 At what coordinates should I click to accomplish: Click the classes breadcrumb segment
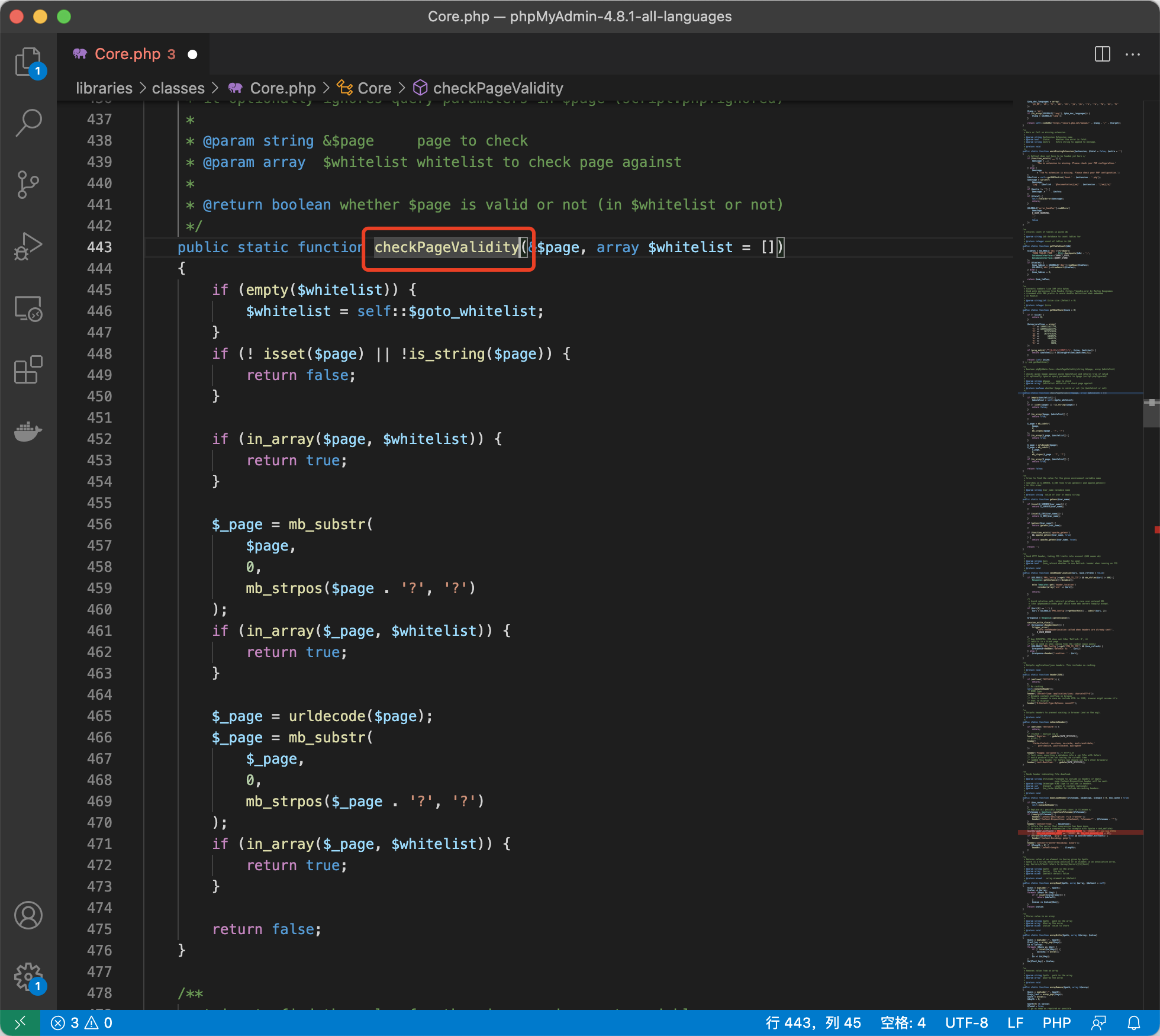(178, 88)
